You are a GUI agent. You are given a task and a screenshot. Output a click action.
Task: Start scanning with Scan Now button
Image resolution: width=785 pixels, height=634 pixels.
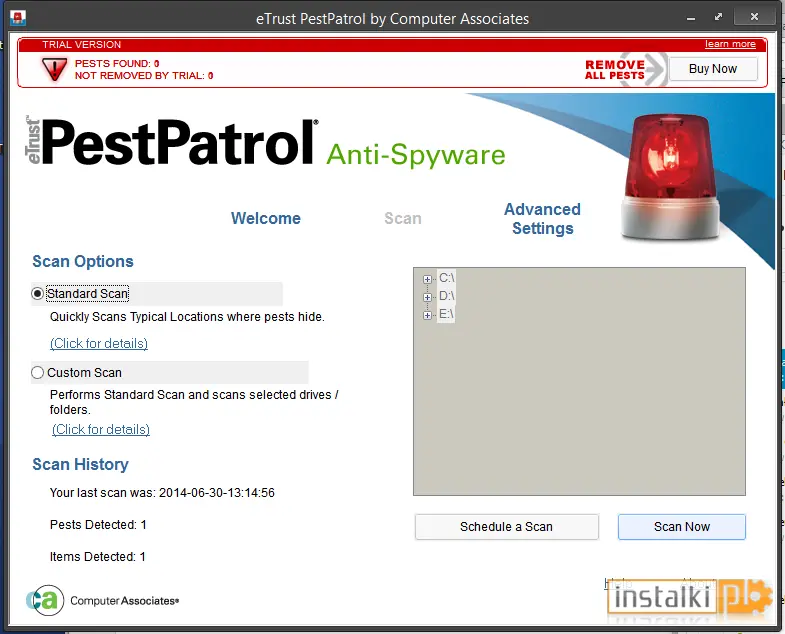point(682,527)
